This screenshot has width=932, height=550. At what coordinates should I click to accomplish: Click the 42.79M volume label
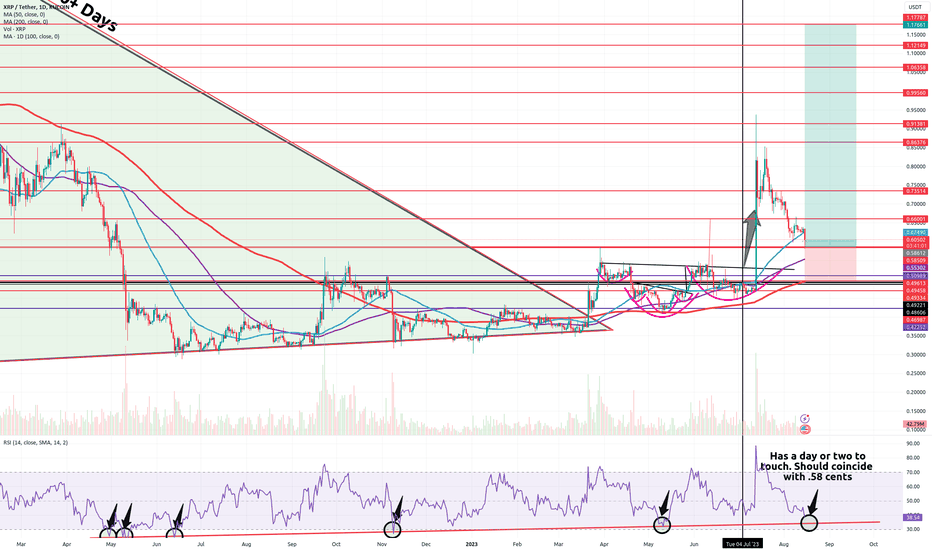(x=915, y=424)
